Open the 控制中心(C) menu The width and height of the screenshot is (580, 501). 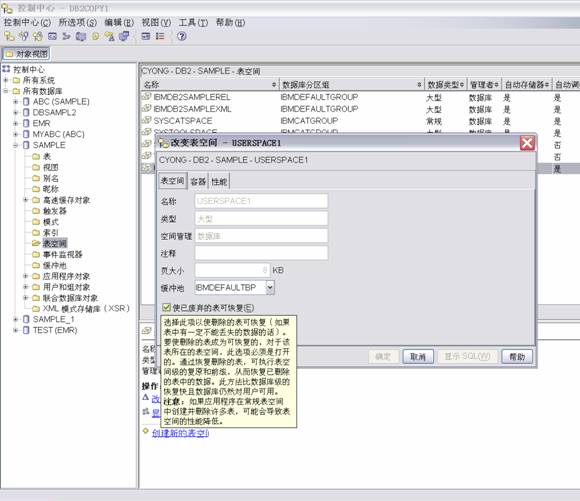(x=27, y=23)
